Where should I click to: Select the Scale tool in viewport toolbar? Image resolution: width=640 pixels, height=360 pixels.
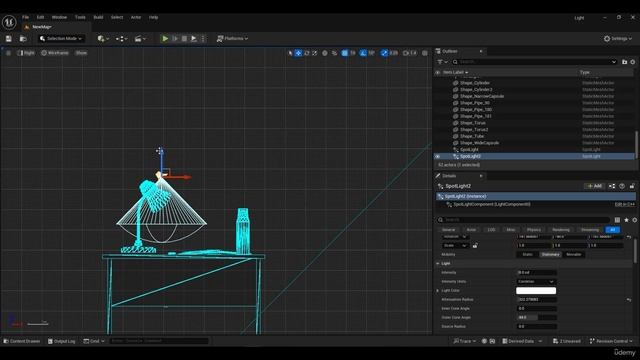315,53
